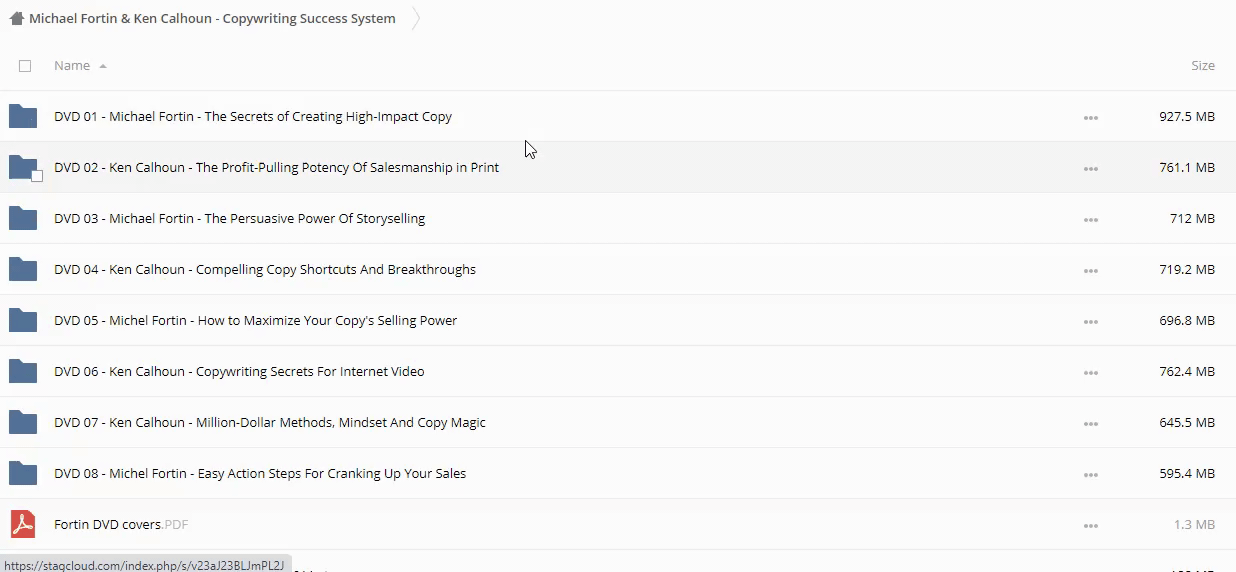
Task: Toggle the select-all checkbox in header
Action: (25, 66)
